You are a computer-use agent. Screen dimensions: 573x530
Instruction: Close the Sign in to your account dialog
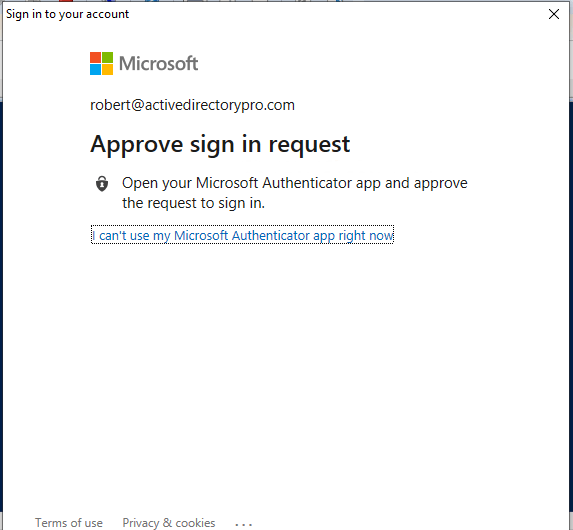(x=554, y=14)
